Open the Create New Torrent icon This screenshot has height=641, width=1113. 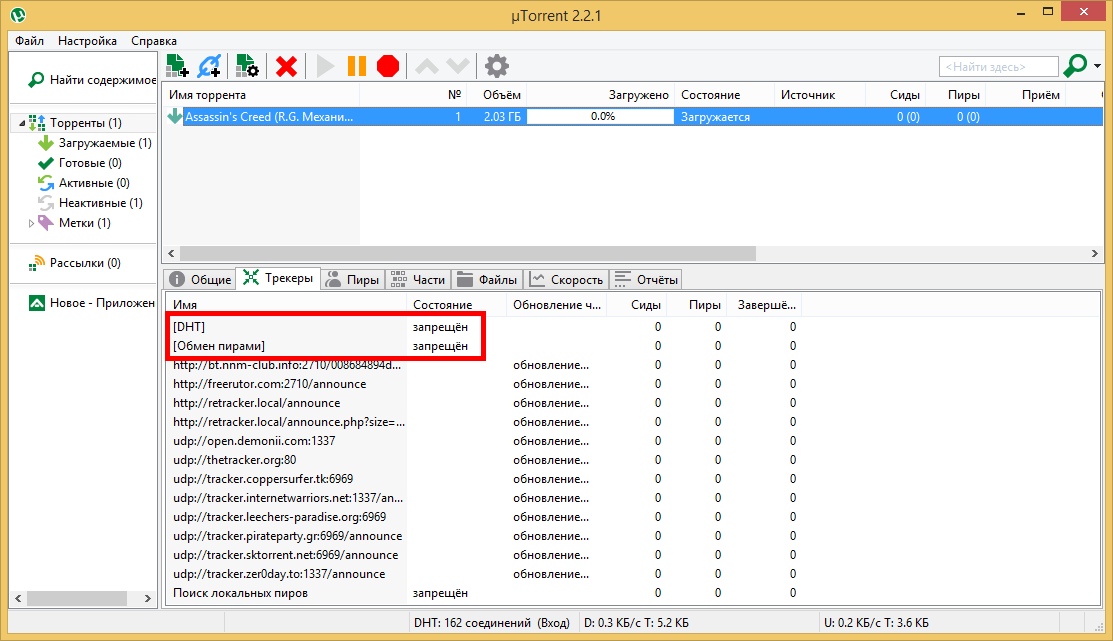tap(246, 65)
